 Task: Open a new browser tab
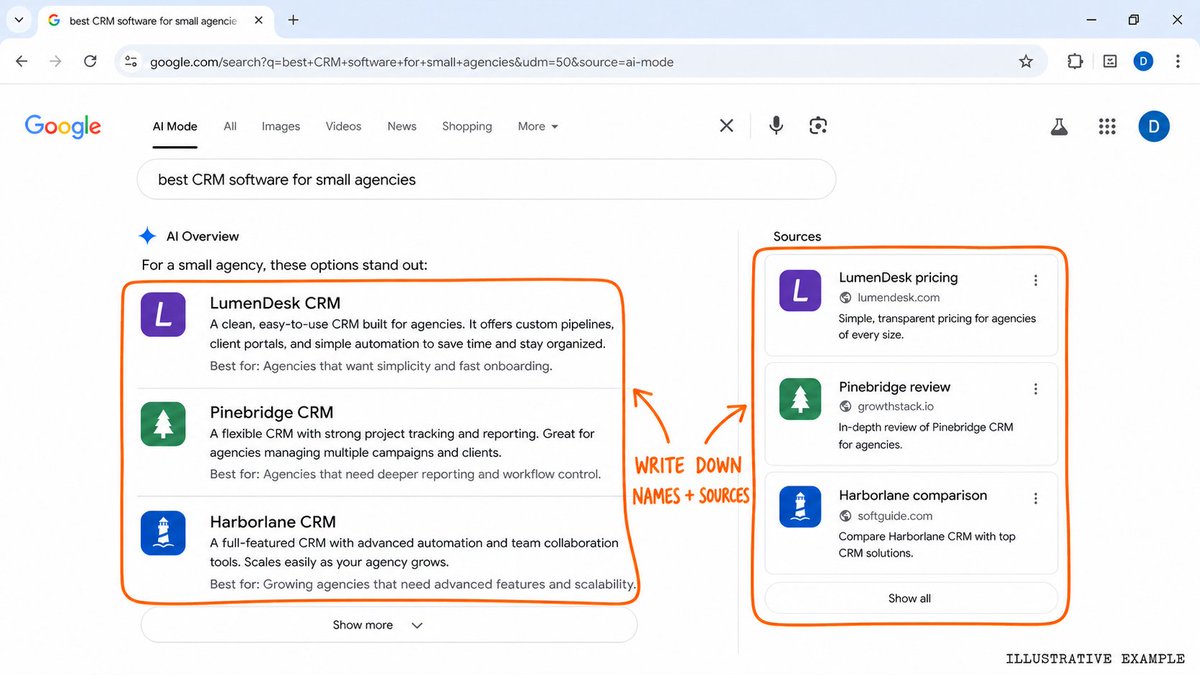pyautogui.click(x=293, y=20)
